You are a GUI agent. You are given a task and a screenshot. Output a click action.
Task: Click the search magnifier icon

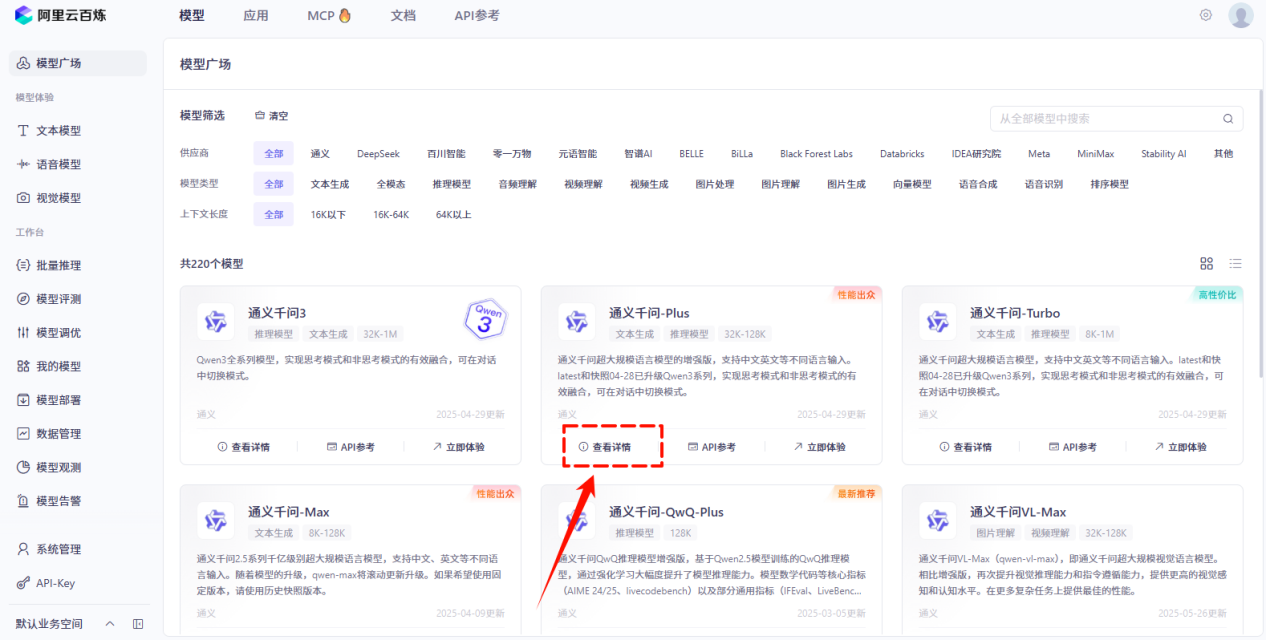click(x=1228, y=119)
